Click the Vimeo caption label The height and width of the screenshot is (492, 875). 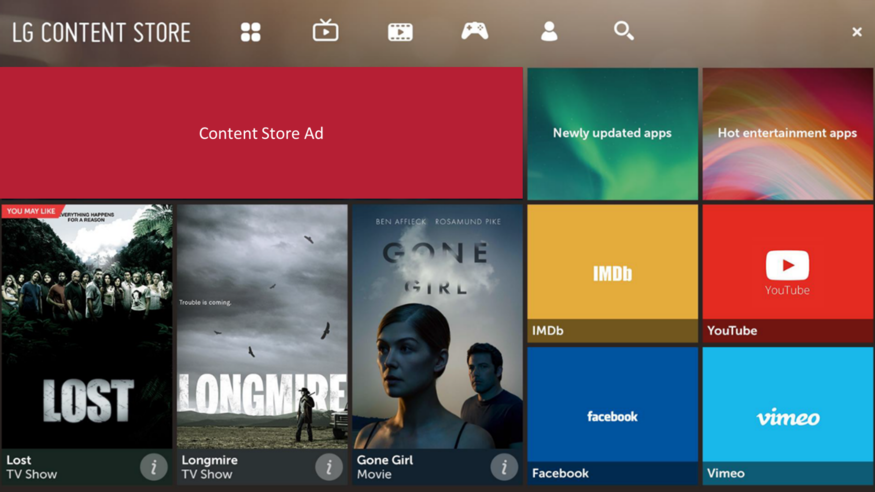725,473
